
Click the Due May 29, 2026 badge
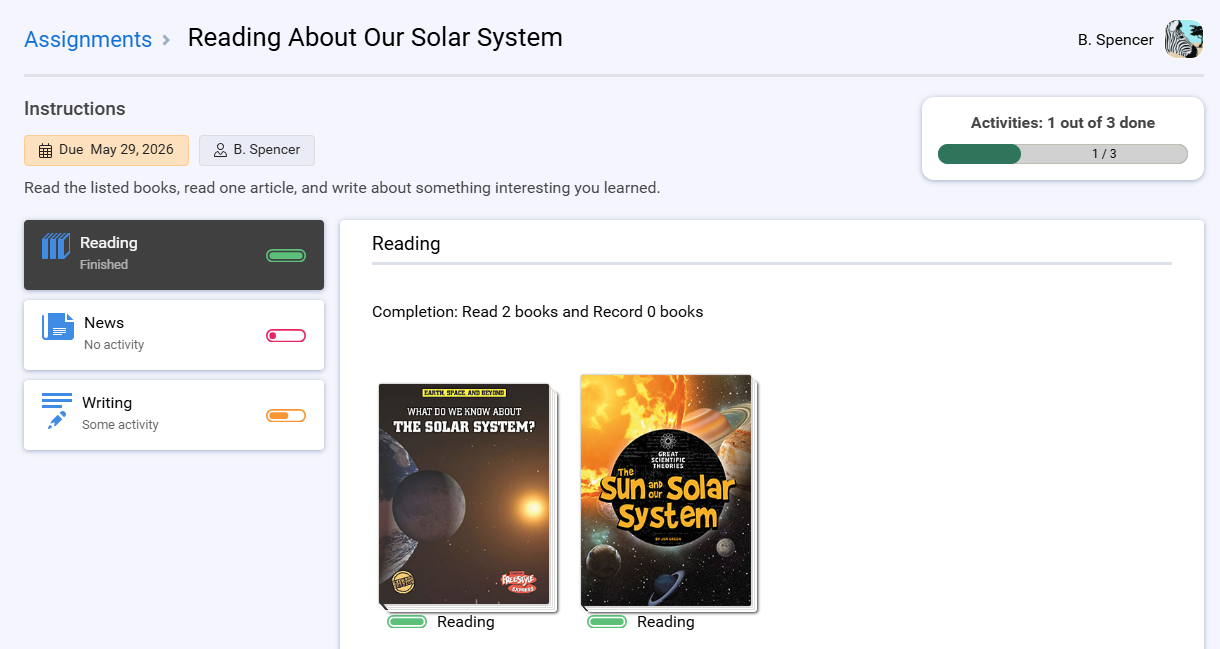point(106,150)
